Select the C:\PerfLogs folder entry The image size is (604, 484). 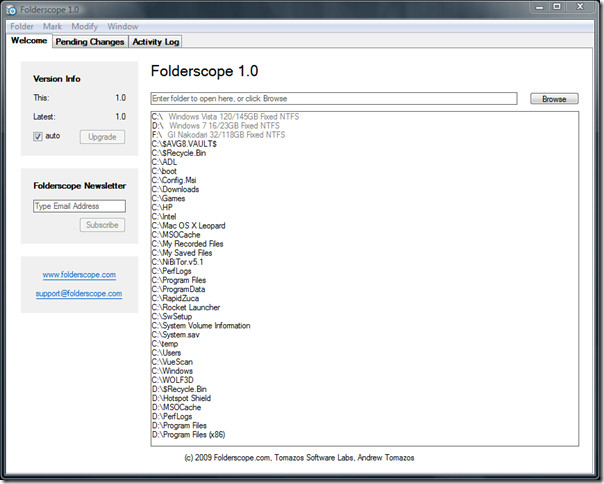(x=171, y=271)
